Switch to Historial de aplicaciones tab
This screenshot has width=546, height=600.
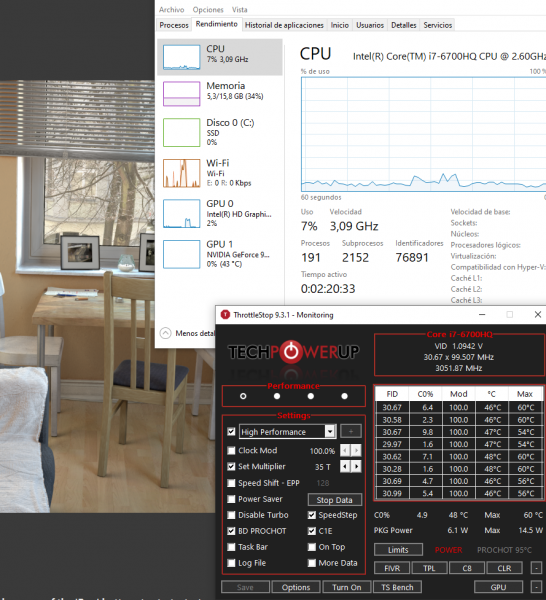pyautogui.click(x=284, y=25)
